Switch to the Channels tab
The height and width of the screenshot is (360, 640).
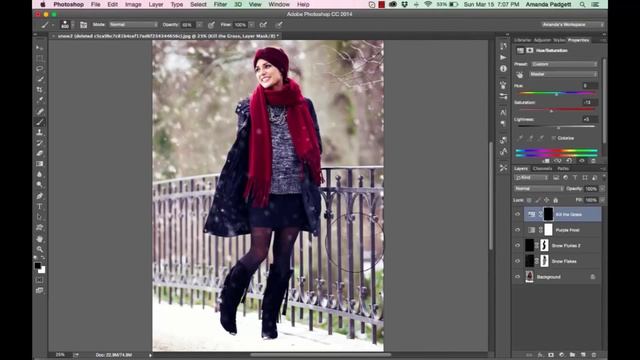(542, 169)
